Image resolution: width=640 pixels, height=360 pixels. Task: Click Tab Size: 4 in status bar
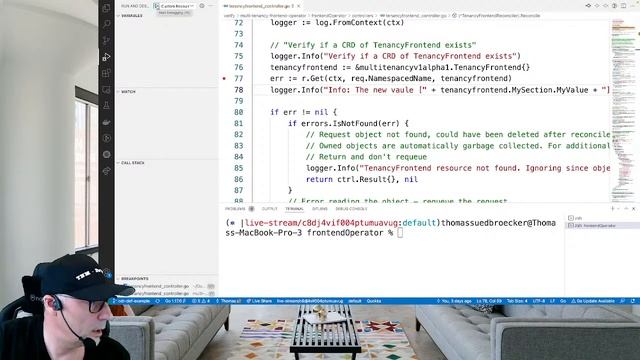[x=517, y=301]
